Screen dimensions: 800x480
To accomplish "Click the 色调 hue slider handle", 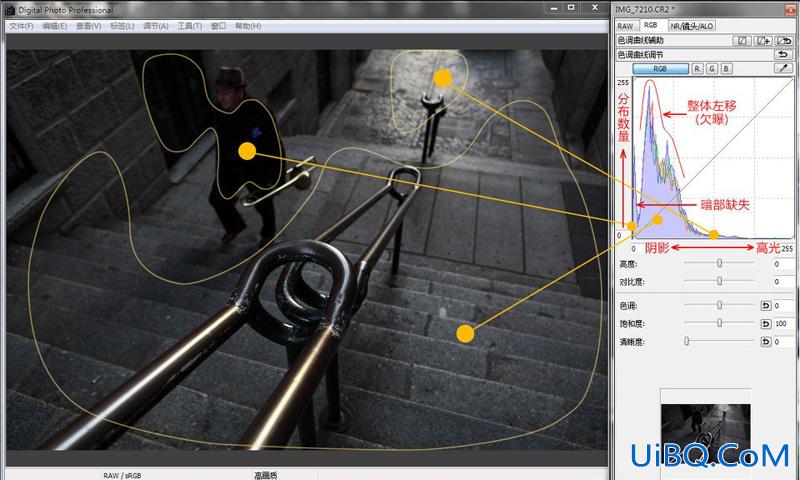I will (x=719, y=305).
